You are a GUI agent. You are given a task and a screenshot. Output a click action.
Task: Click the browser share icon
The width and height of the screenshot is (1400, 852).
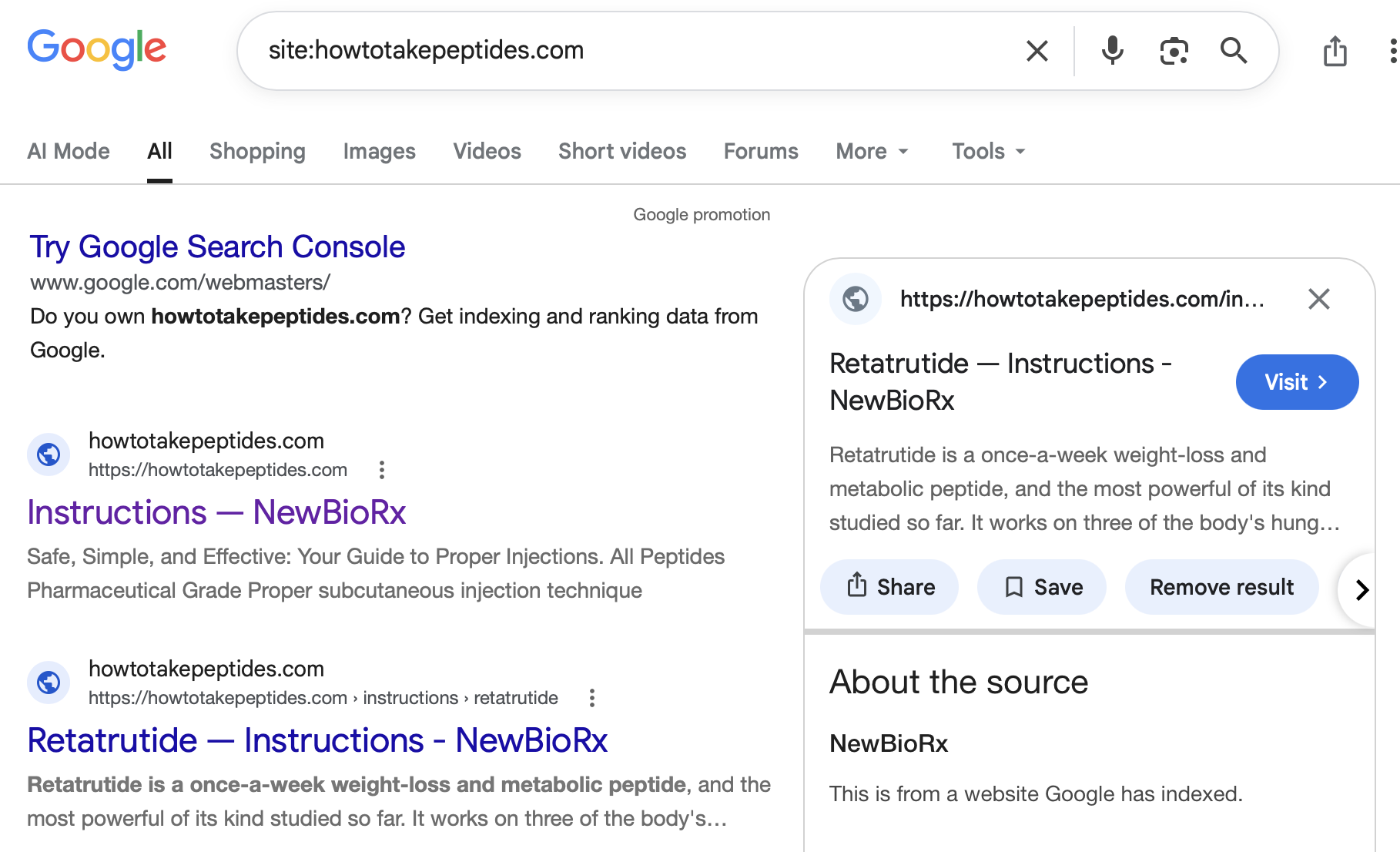1335,51
